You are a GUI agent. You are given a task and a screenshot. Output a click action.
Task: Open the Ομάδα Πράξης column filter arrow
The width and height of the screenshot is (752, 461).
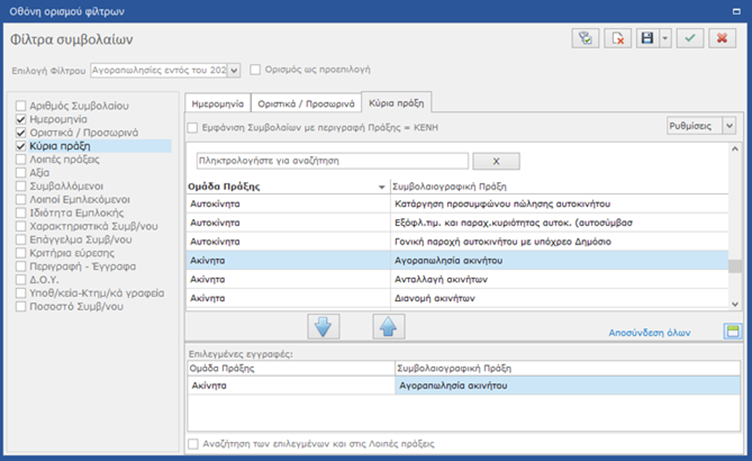coord(382,187)
